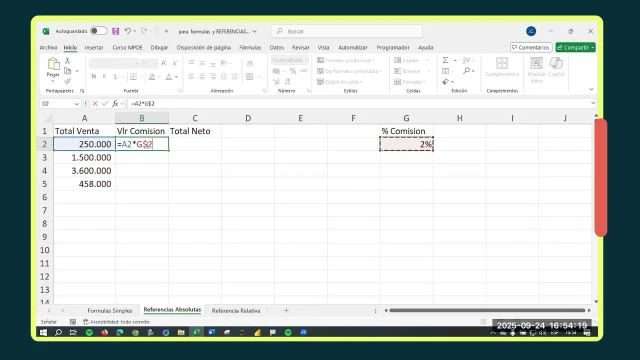Image resolution: width=640 pixels, height=360 pixels.
Task: Undo the last action
Action: pos(128,31)
